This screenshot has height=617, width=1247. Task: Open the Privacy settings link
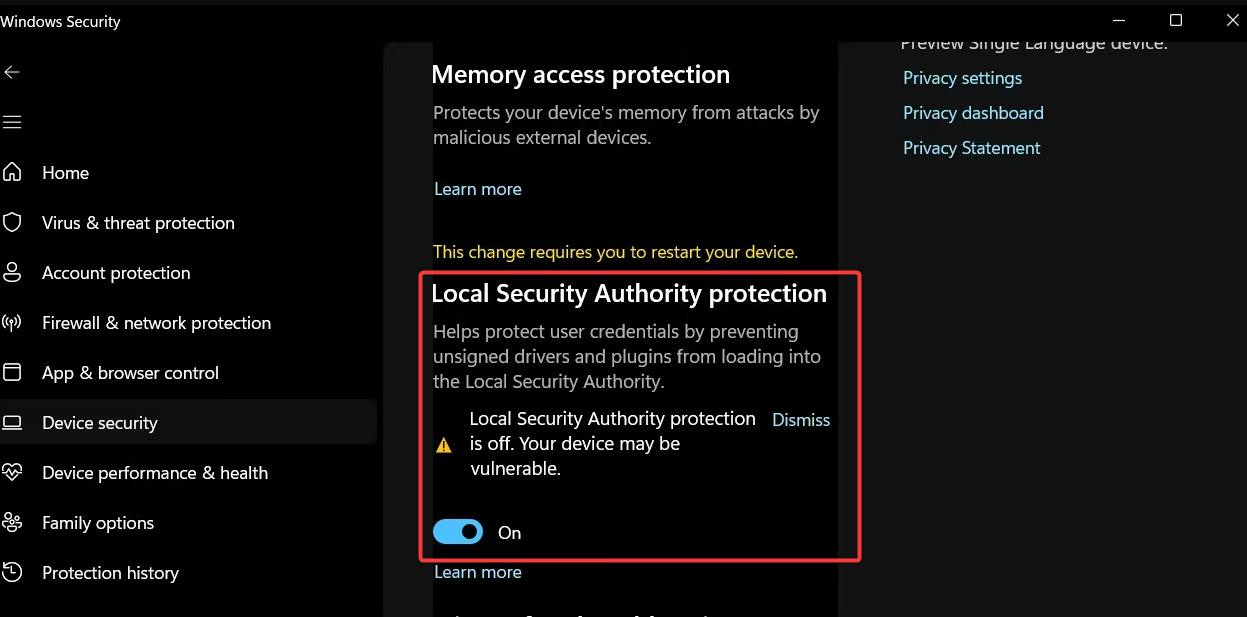(x=962, y=78)
